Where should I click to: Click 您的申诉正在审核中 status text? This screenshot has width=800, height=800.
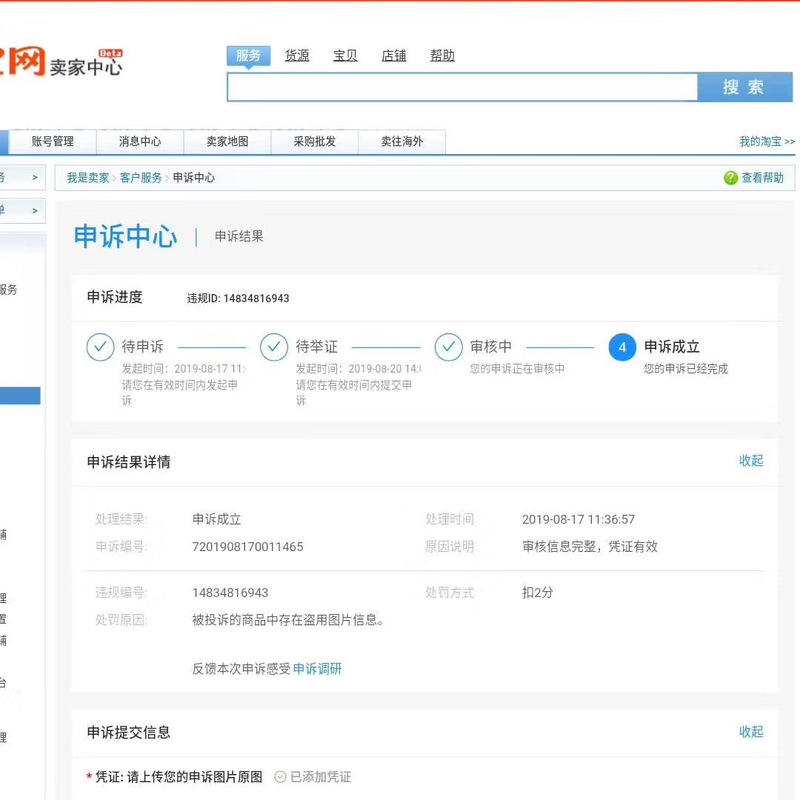coord(517,368)
